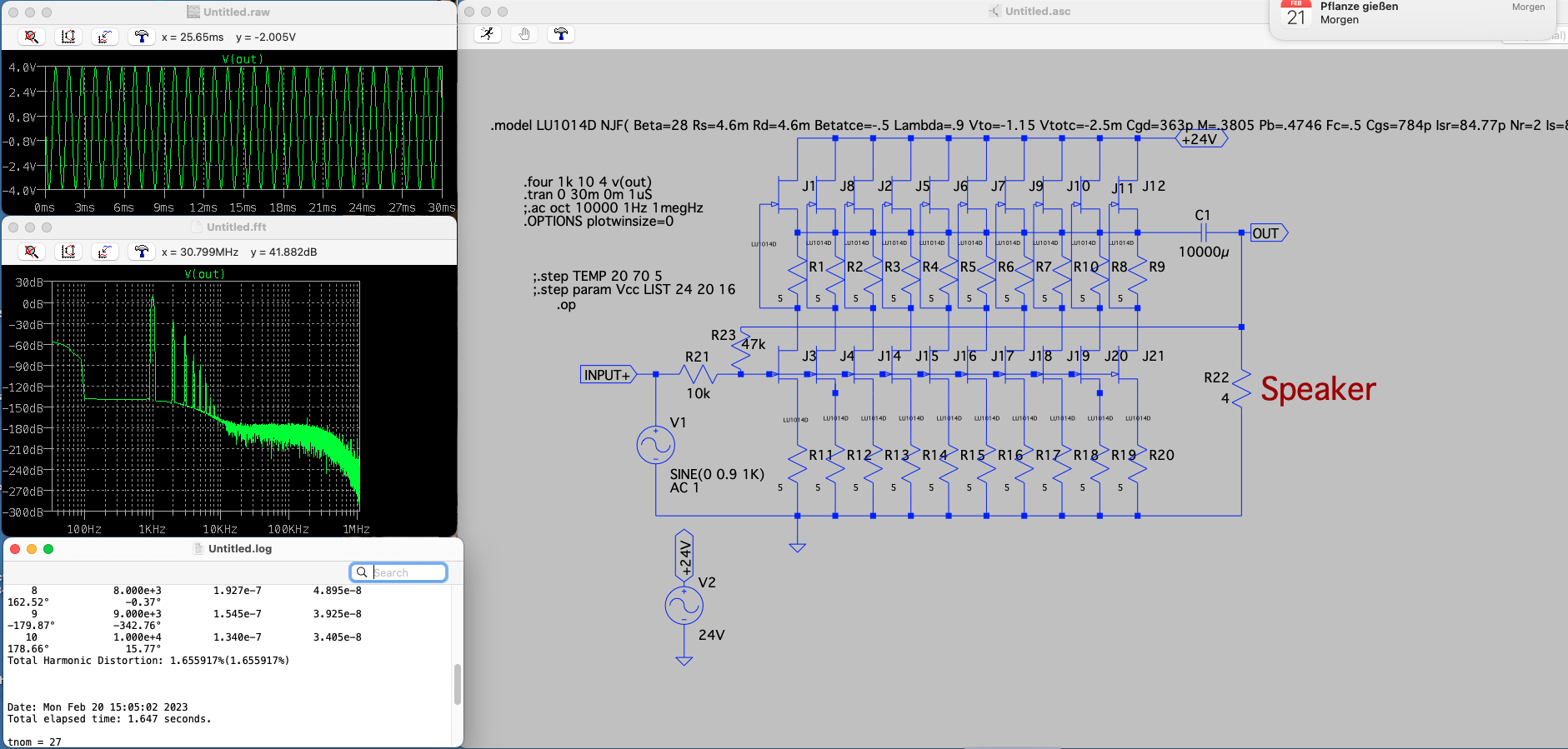Select the R22 speaker resistor
The height and width of the screenshot is (749, 1568).
tap(1241, 388)
